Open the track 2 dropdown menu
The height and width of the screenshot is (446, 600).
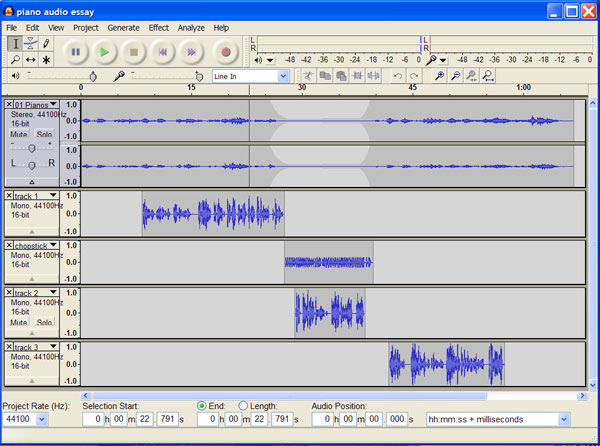pyautogui.click(x=53, y=292)
